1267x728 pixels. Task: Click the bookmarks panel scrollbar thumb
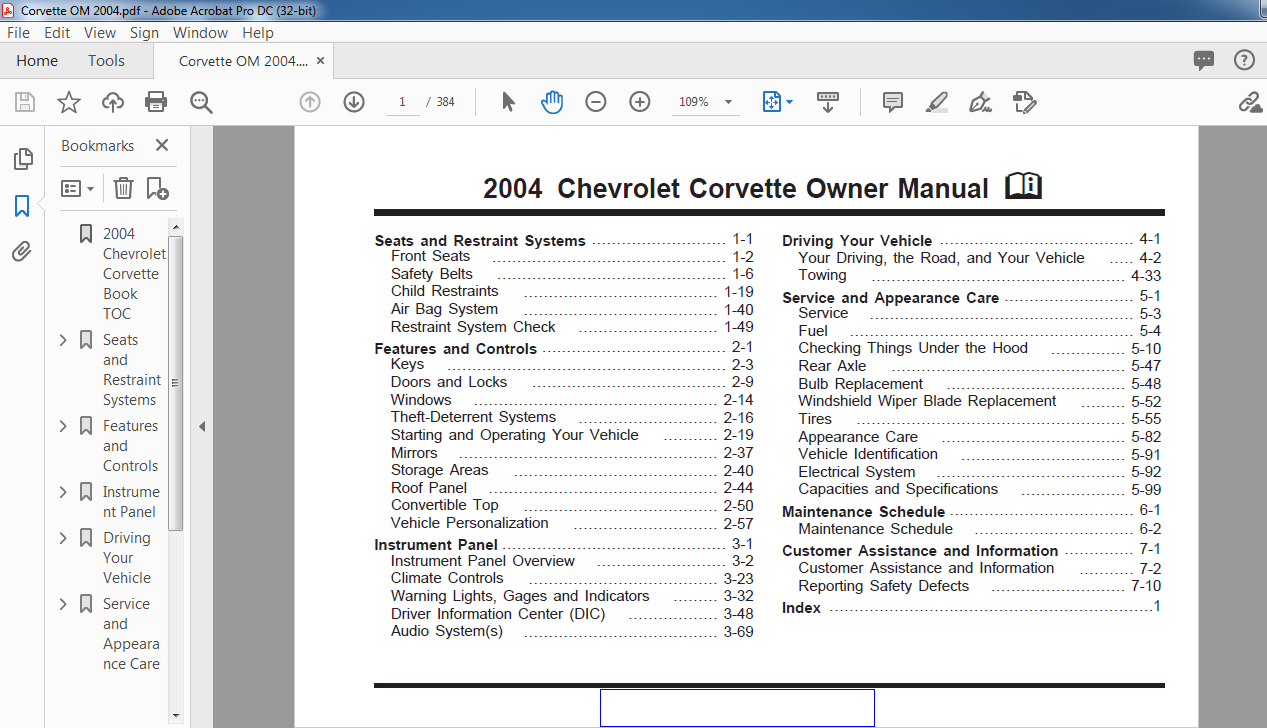176,383
